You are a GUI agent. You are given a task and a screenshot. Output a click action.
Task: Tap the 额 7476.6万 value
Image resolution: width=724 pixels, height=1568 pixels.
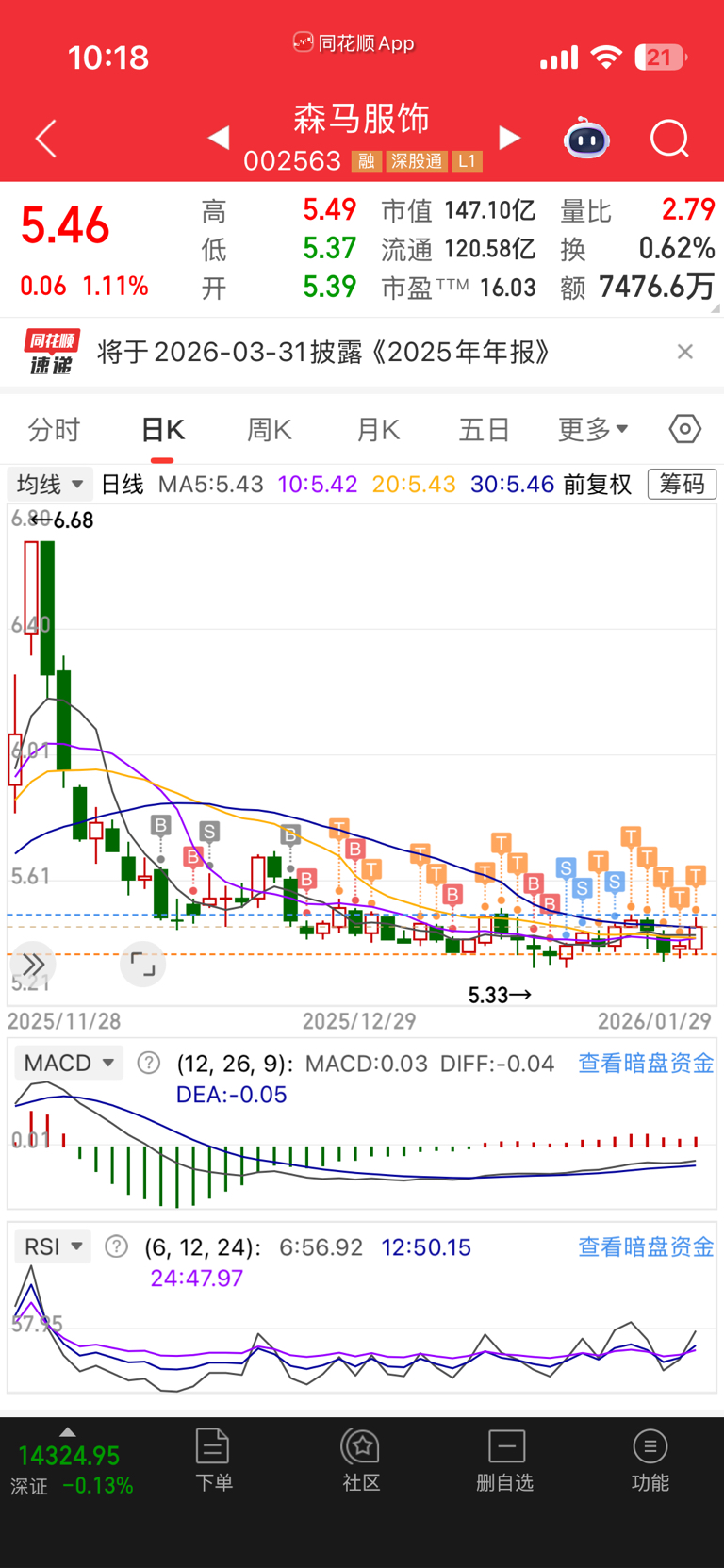click(637, 287)
